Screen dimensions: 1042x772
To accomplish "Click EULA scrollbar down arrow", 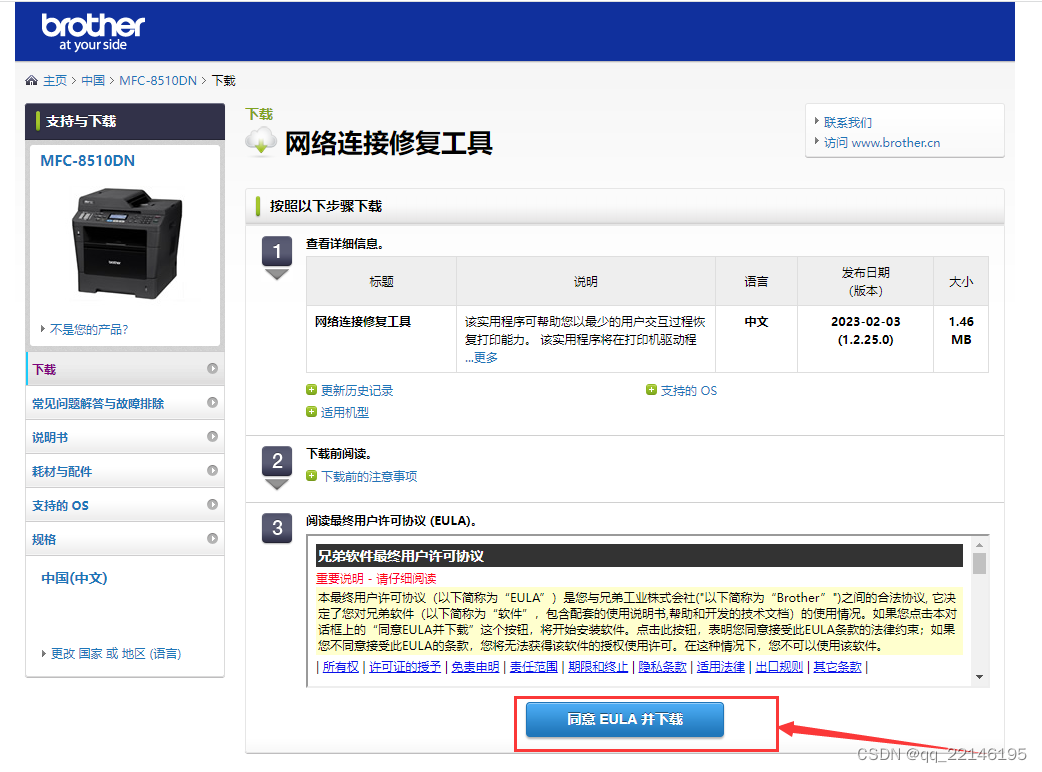I will tap(980, 677).
